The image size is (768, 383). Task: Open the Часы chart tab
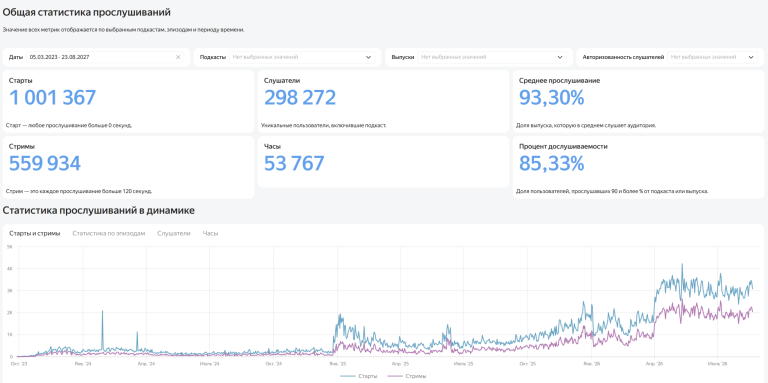pyautogui.click(x=211, y=234)
